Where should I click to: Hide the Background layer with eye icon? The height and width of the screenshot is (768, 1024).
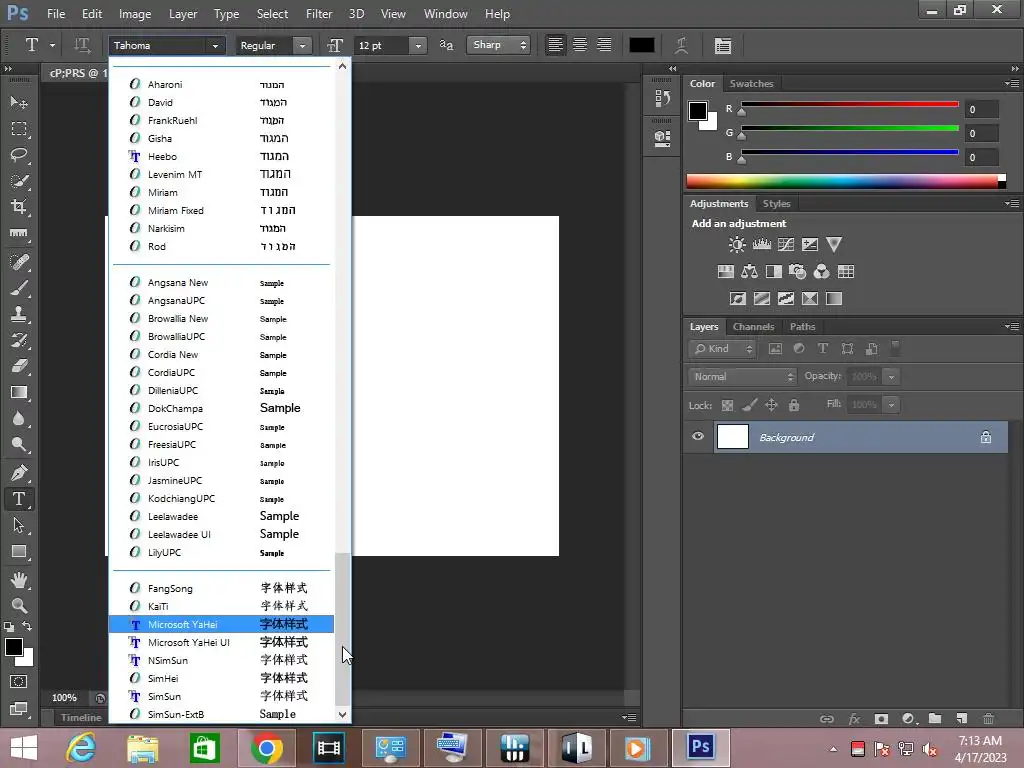[697, 436]
